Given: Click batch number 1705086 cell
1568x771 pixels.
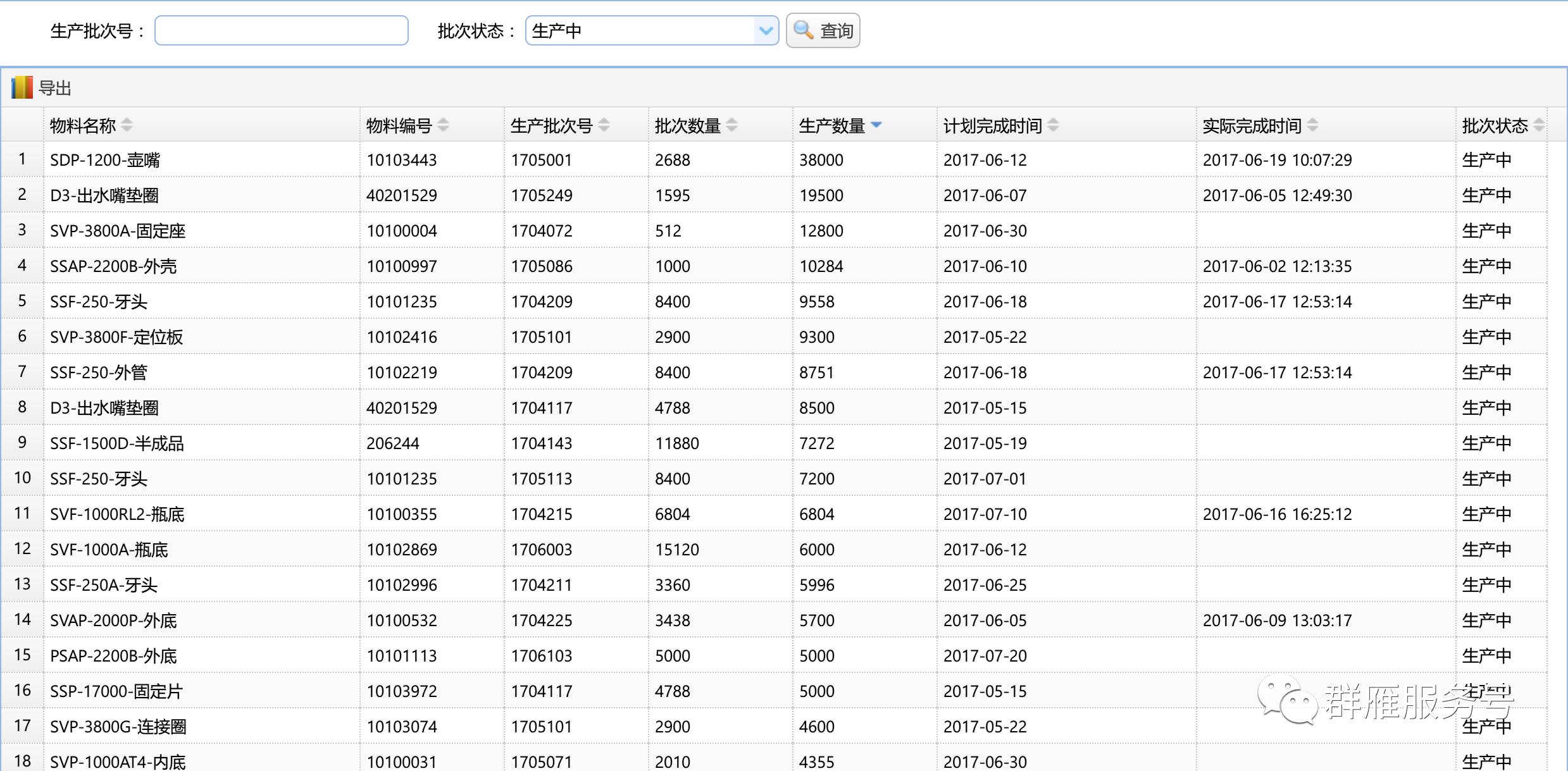Looking at the screenshot, I should [x=542, y=266].
